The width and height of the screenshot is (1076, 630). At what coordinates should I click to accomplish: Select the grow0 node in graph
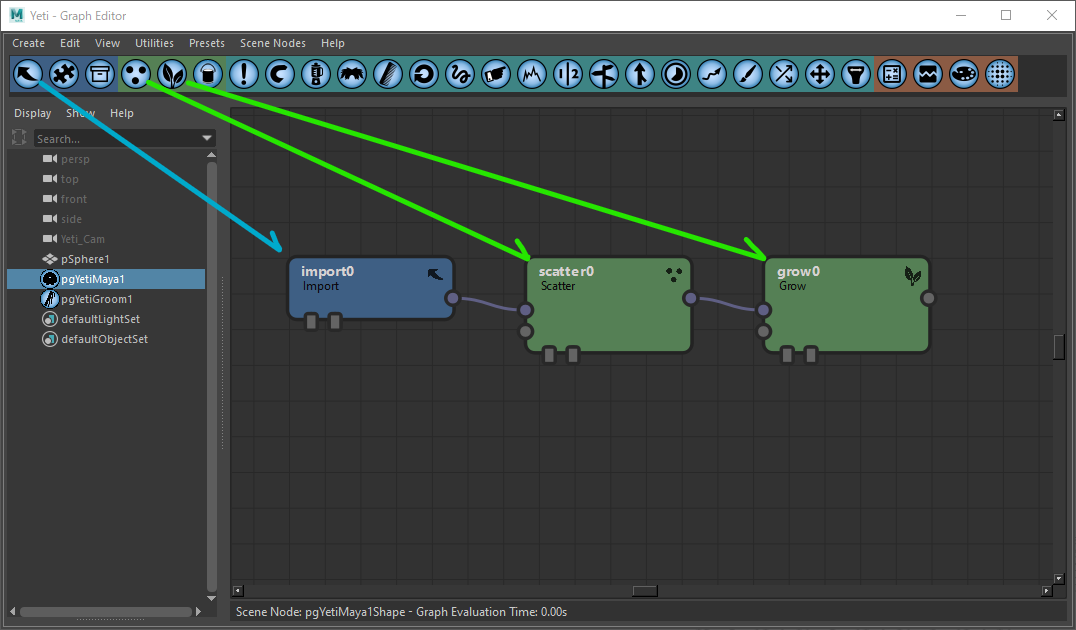(x=847, y=305)
